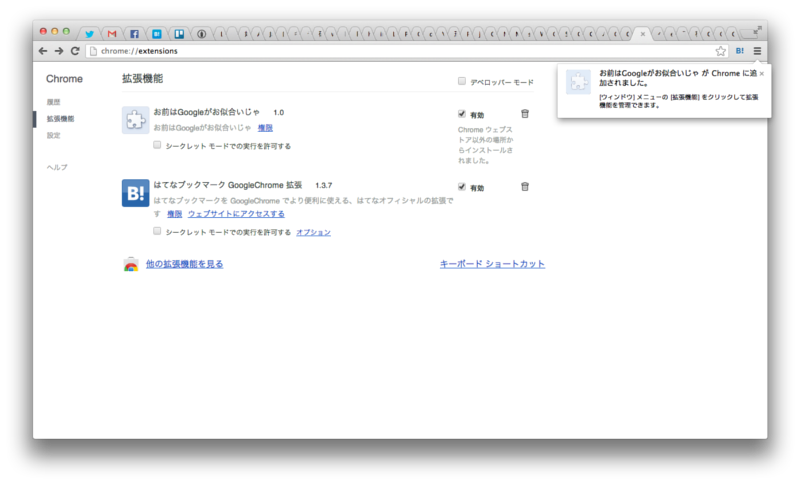The height and width of the screenshot is (485, 800).
Task: Click the Chrome Web Store rainbow icon
Action: 131,264
